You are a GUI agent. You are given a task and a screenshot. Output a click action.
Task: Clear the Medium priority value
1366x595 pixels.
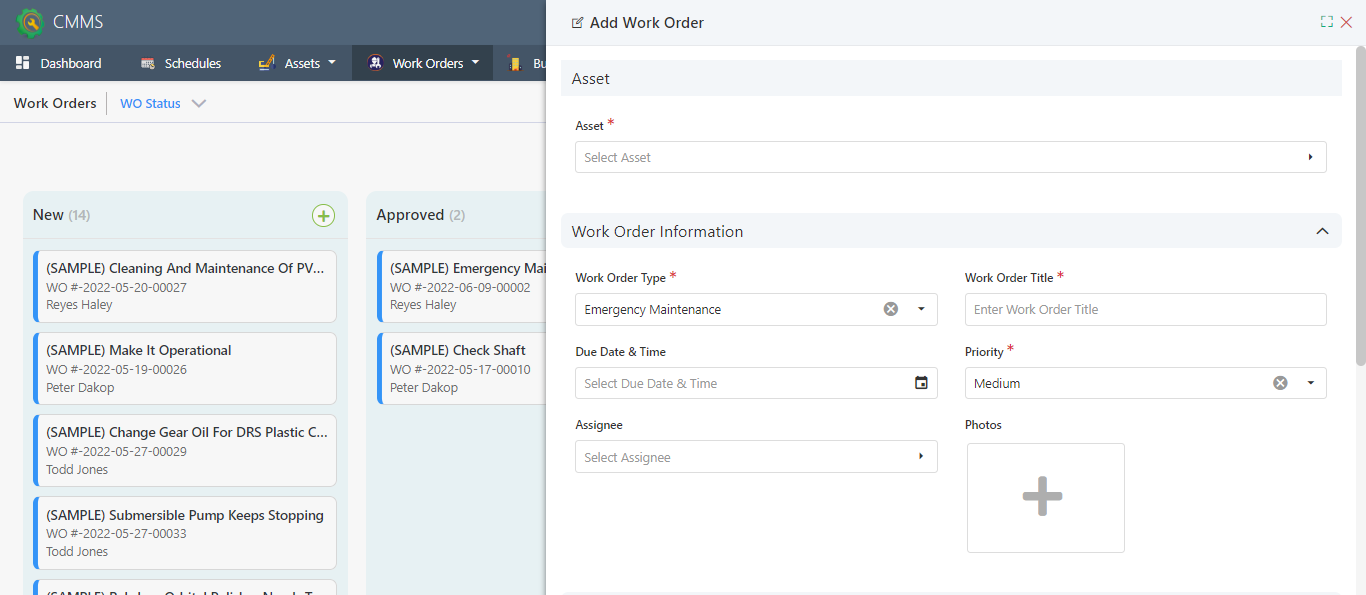tap(1280, 382)
